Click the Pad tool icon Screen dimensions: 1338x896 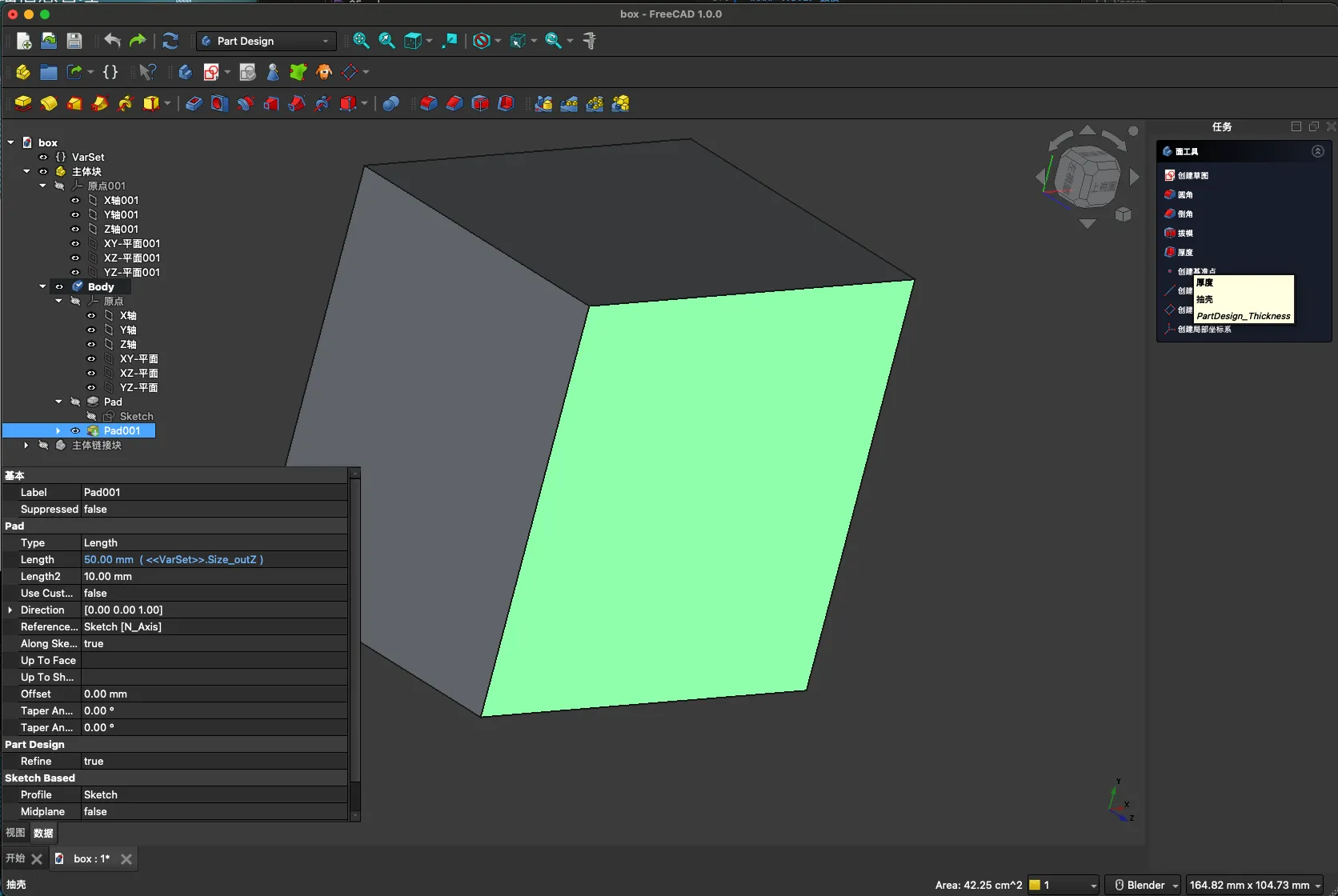pos(22,103)
